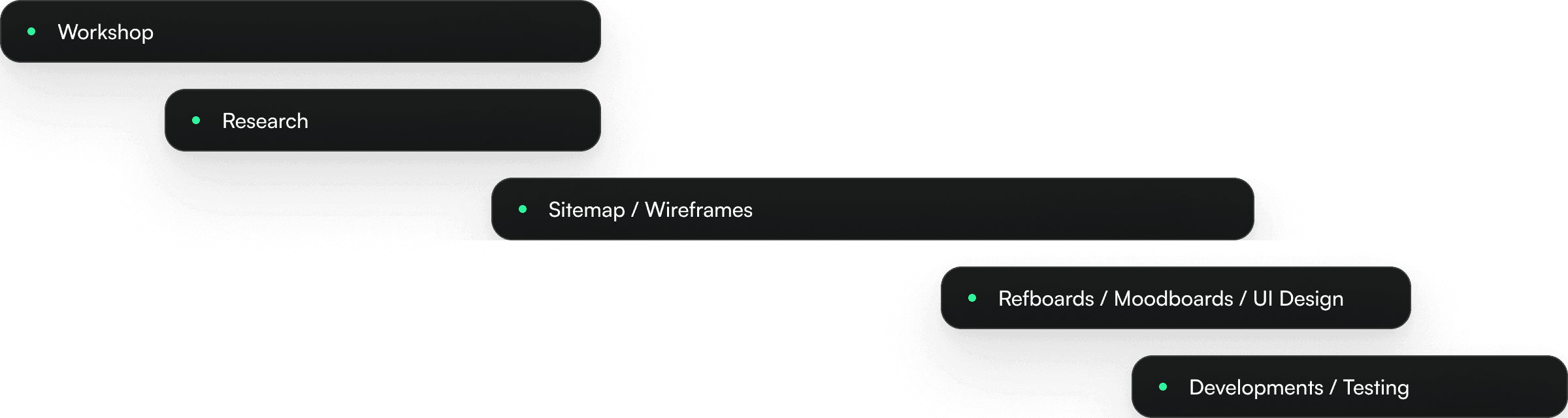
Task: Click the right end of Sitemap bar
Action: click(x=1241, y=209)
